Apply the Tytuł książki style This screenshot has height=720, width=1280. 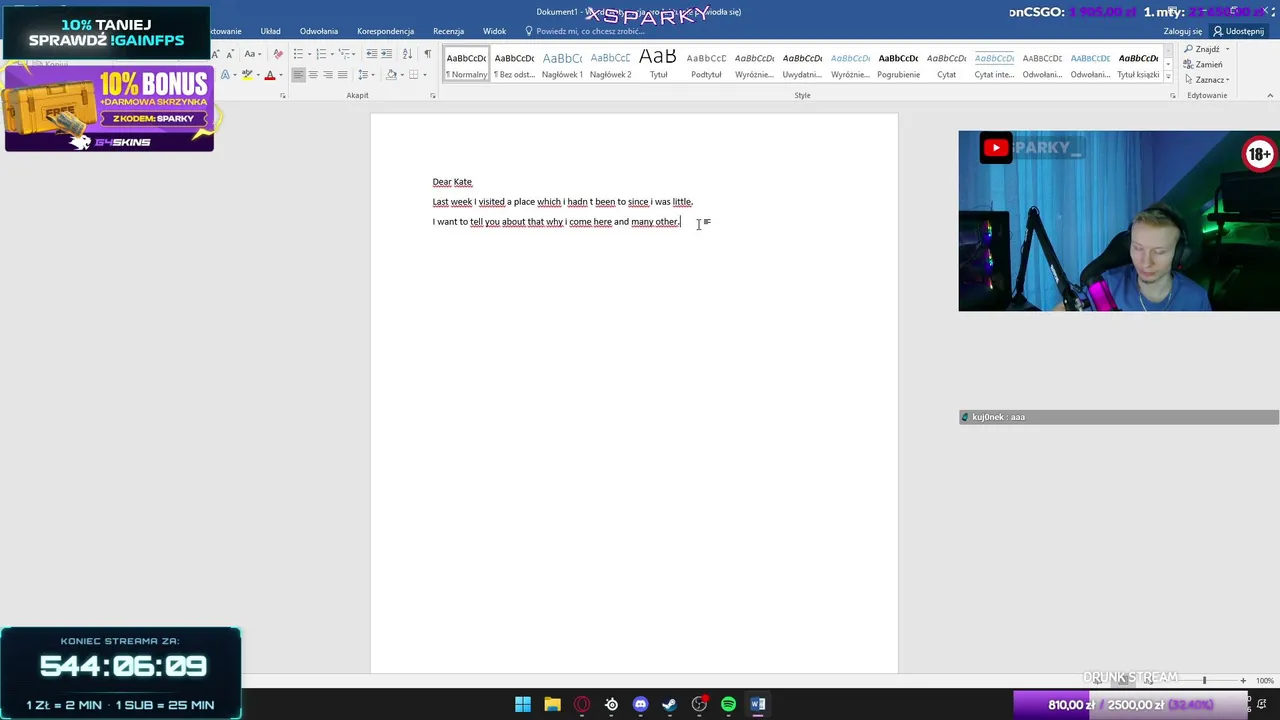[1138, 64]
